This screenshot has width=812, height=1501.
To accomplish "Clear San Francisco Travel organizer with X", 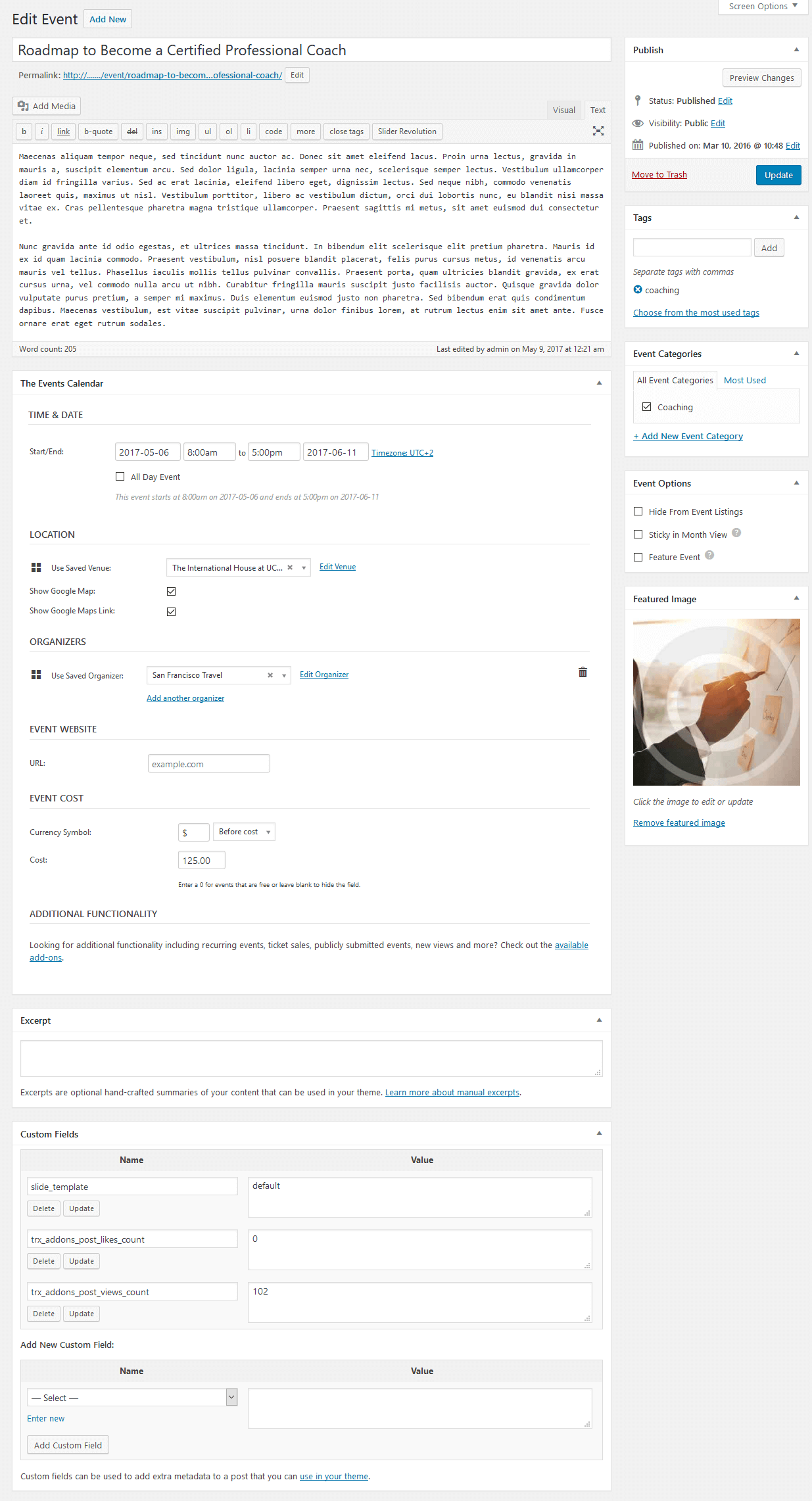I will [x=270, y=675].
